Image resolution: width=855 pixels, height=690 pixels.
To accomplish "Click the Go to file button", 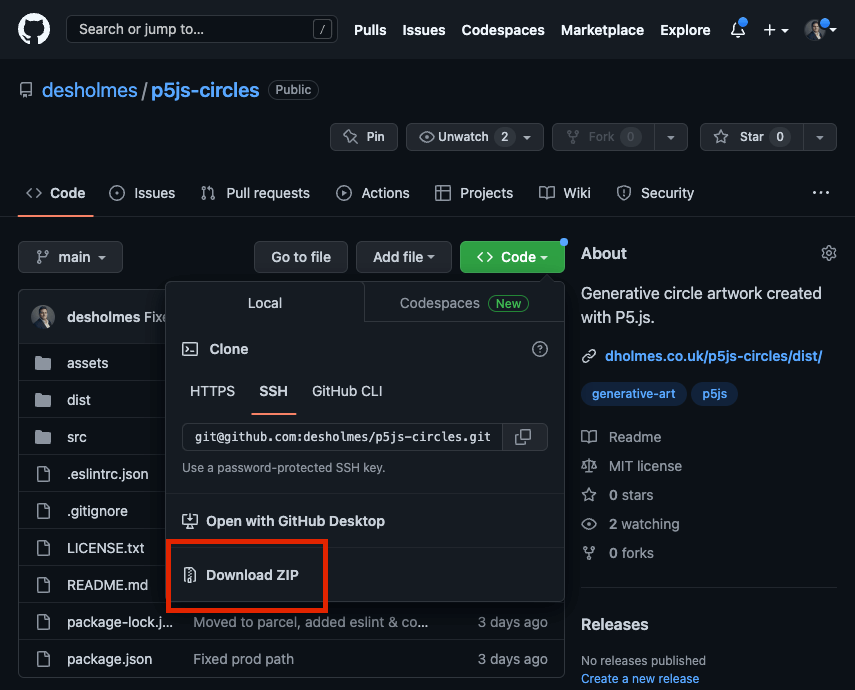I will (301, 257).
